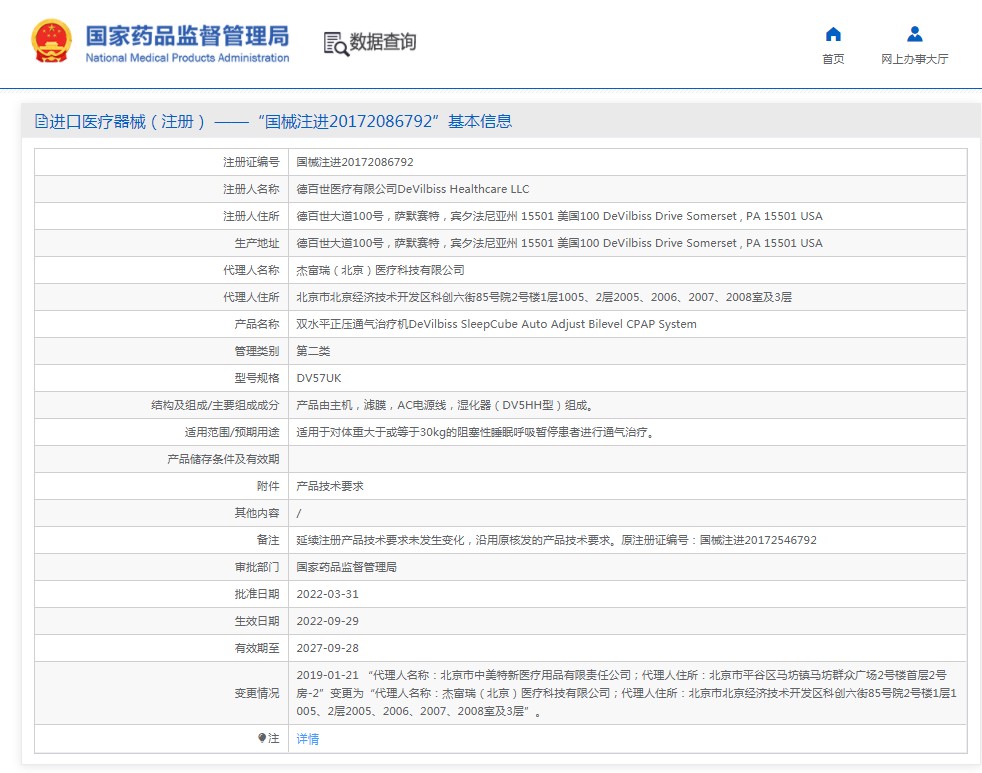982x773 pixels.
Task: Select 杰富瑞（北京）医疗科技有限公司 agent name
Action: [380, 270]
